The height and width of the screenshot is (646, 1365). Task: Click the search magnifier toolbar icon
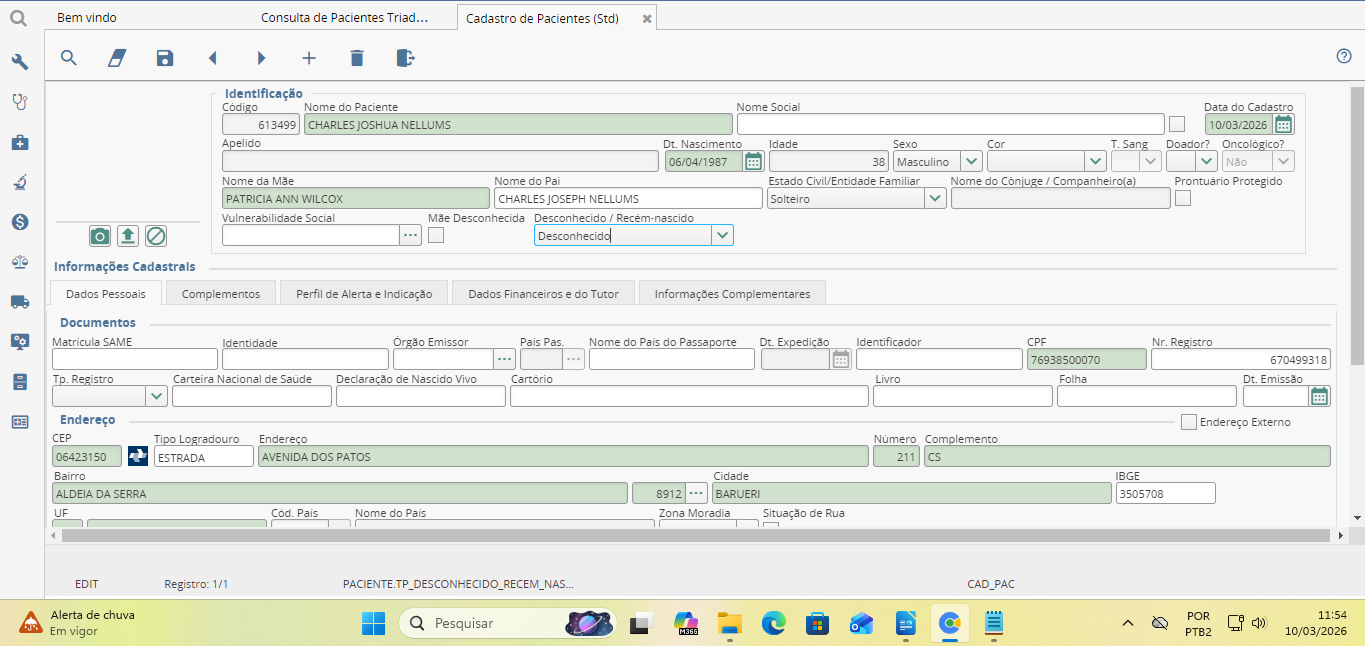(69, 58)
